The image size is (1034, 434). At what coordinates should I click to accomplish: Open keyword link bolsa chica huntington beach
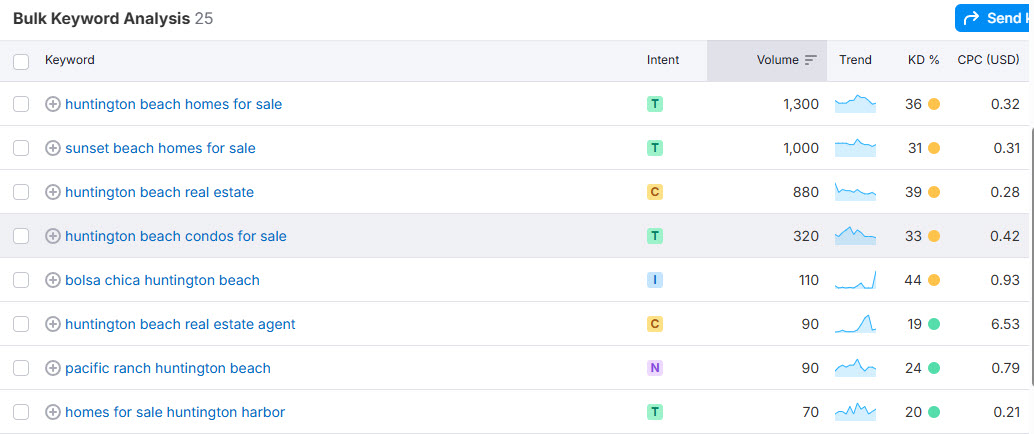pyautogui.click(x=162, y=280)
